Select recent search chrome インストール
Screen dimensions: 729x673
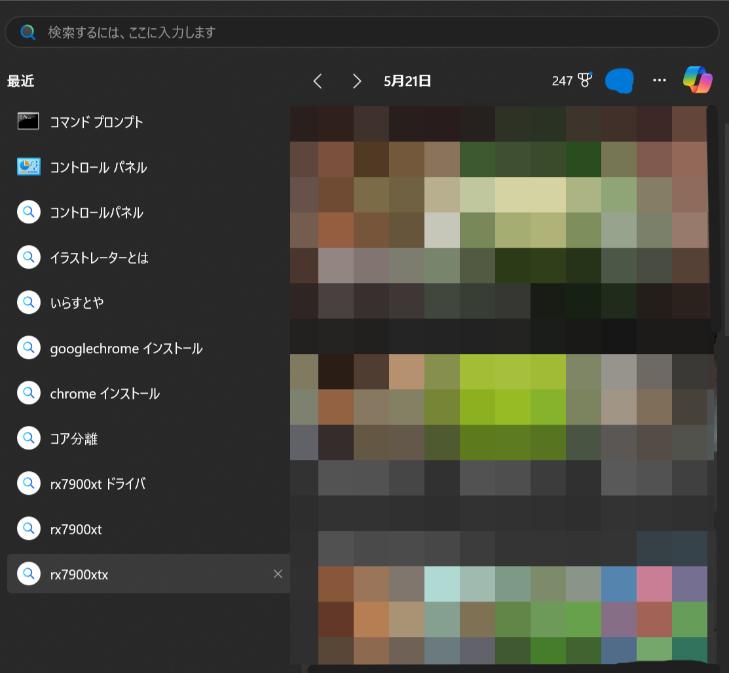(148, 393)
